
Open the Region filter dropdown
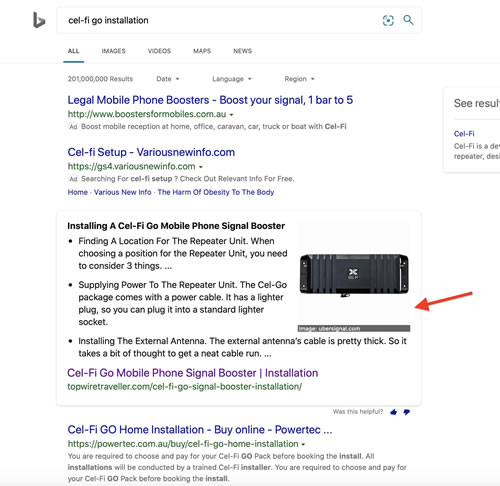pos(299,79)
